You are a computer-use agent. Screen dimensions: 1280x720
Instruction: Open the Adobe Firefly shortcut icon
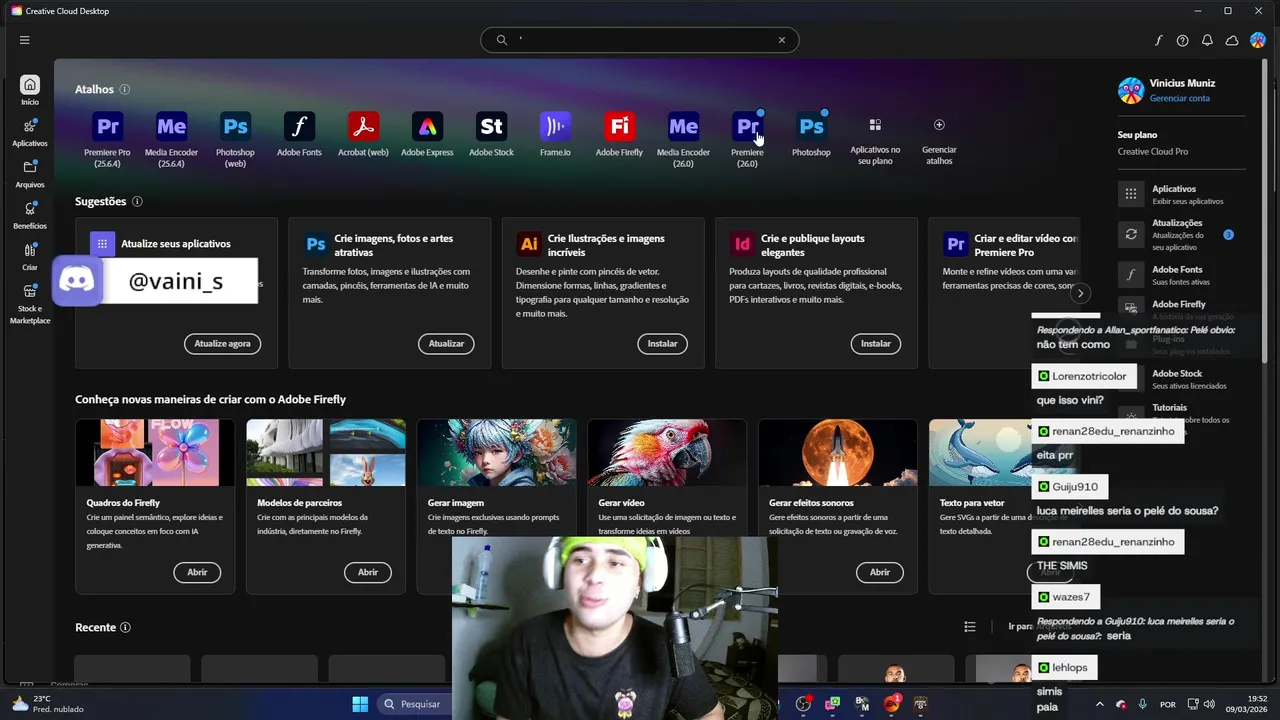[619, 127]
